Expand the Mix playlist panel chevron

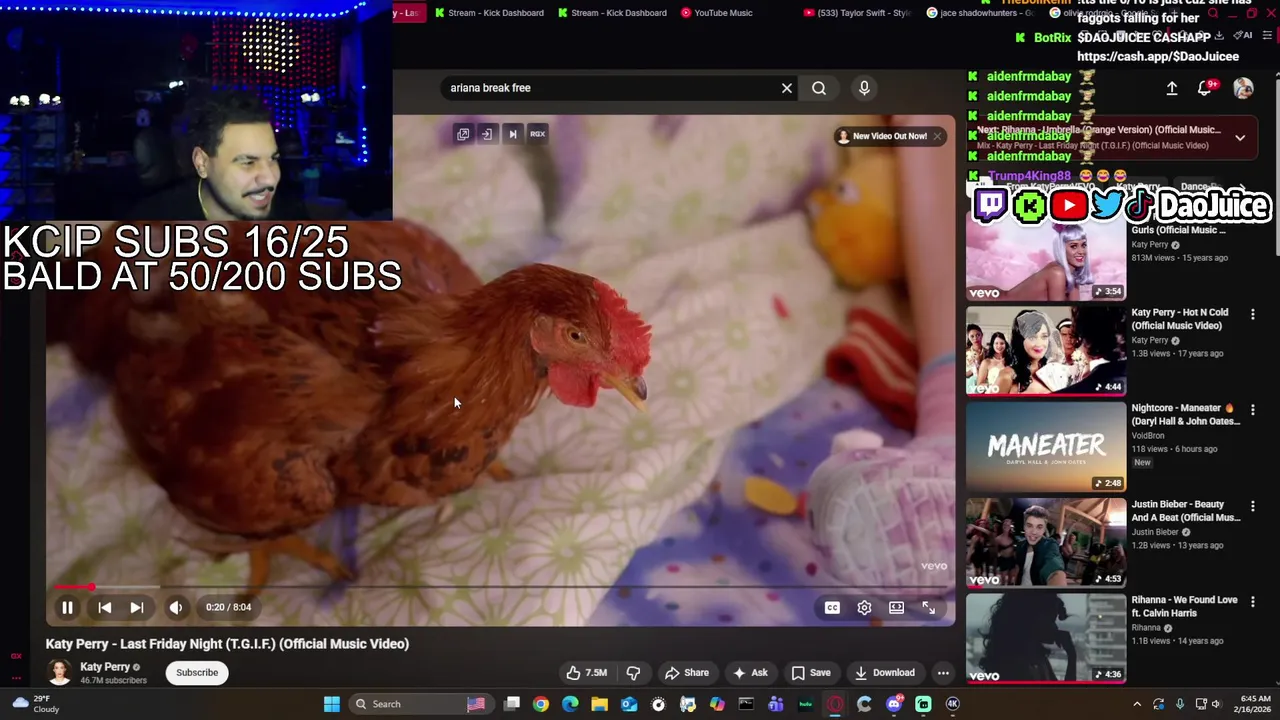[1240, 138]
